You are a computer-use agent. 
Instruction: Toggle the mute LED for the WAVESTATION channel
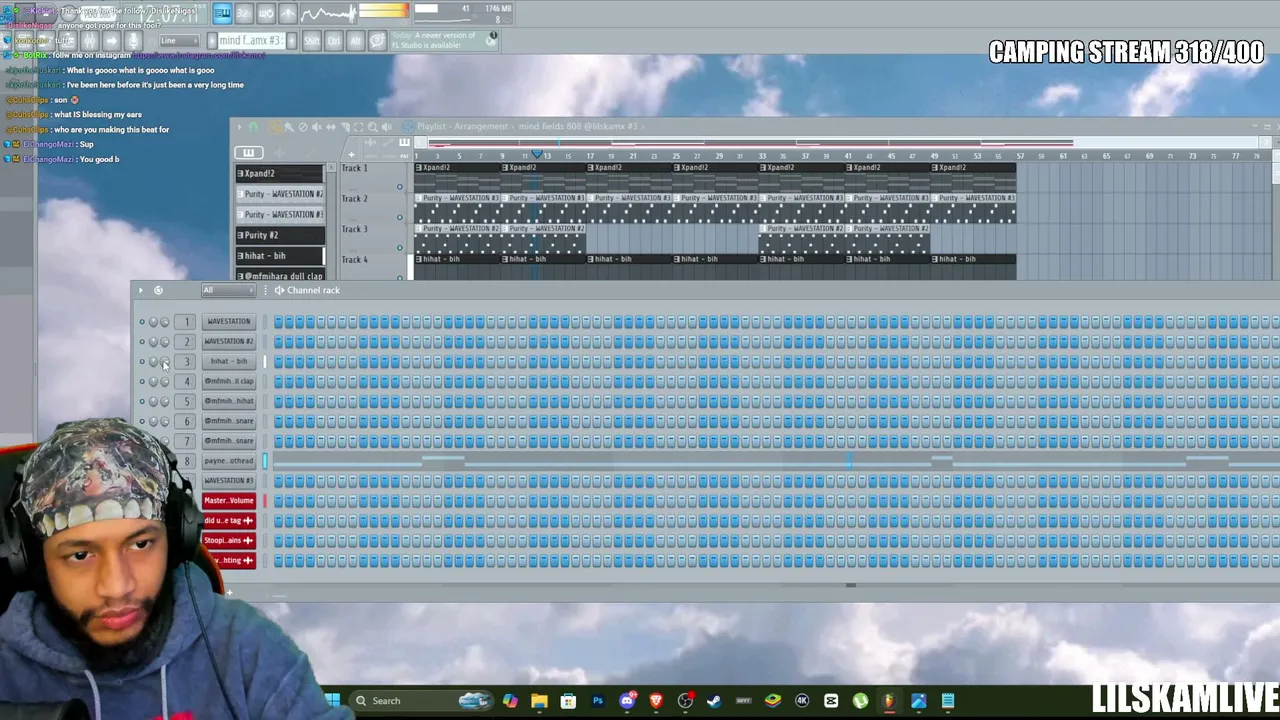click(142, 322)
